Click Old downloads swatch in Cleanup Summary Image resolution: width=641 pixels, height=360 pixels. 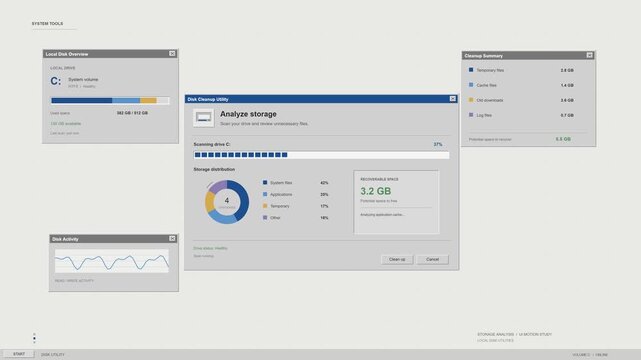[471, 100]
